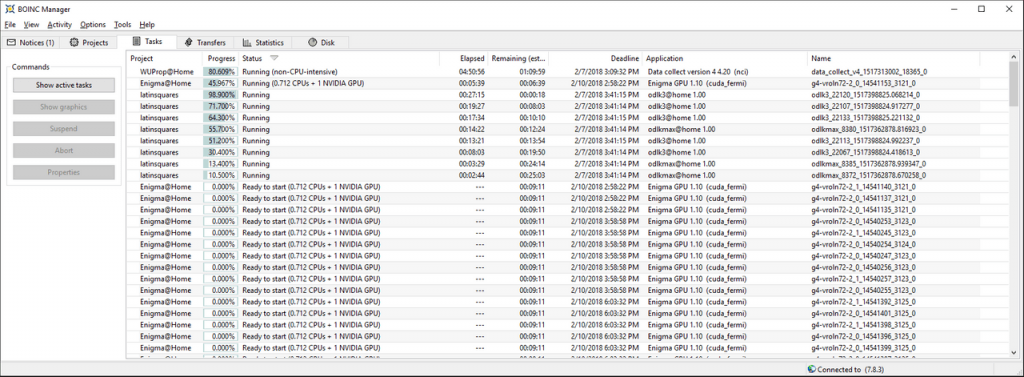Click the Abort button
Viewport: 1024px width, 377px height.
[x=63, y=150]
